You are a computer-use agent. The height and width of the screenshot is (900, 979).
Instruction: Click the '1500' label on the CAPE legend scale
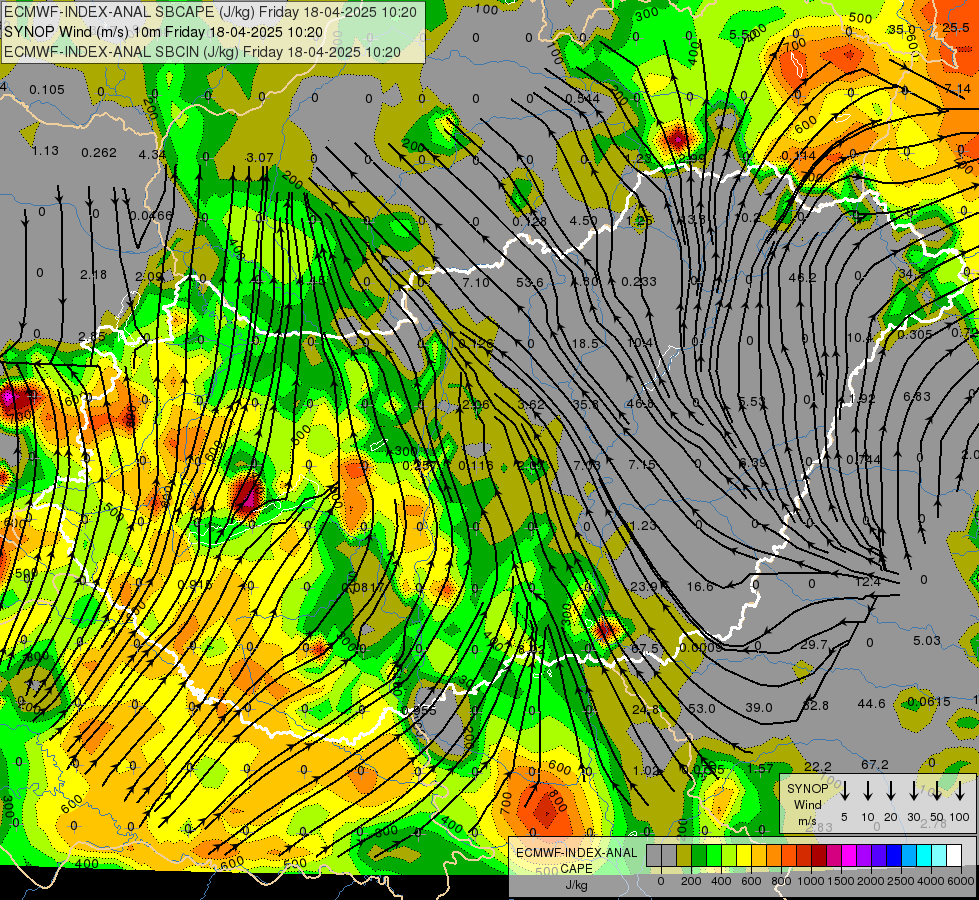(x=840, y=881)
